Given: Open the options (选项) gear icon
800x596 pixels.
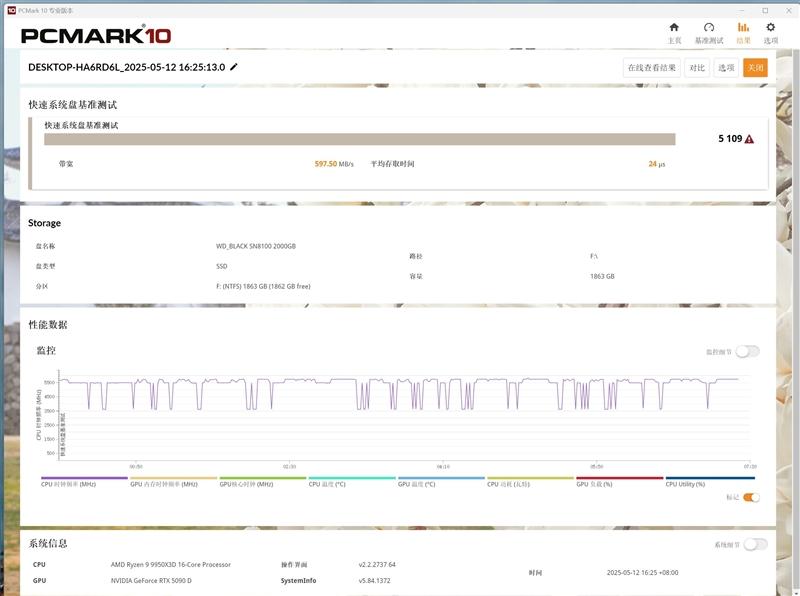Looking at the screenshot, I should [770, 28].
